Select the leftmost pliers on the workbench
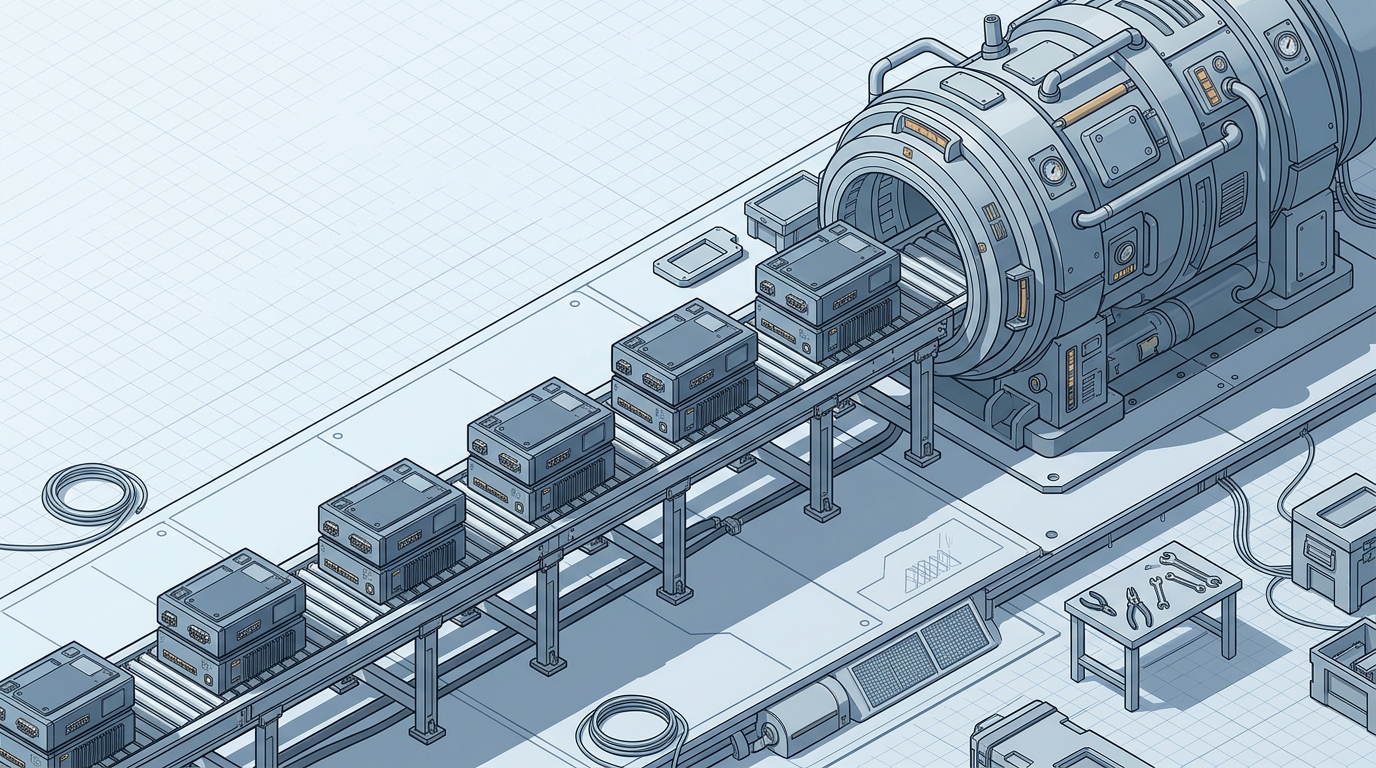The height and width of the screenshot is (768, 1376). point(1099,602)
